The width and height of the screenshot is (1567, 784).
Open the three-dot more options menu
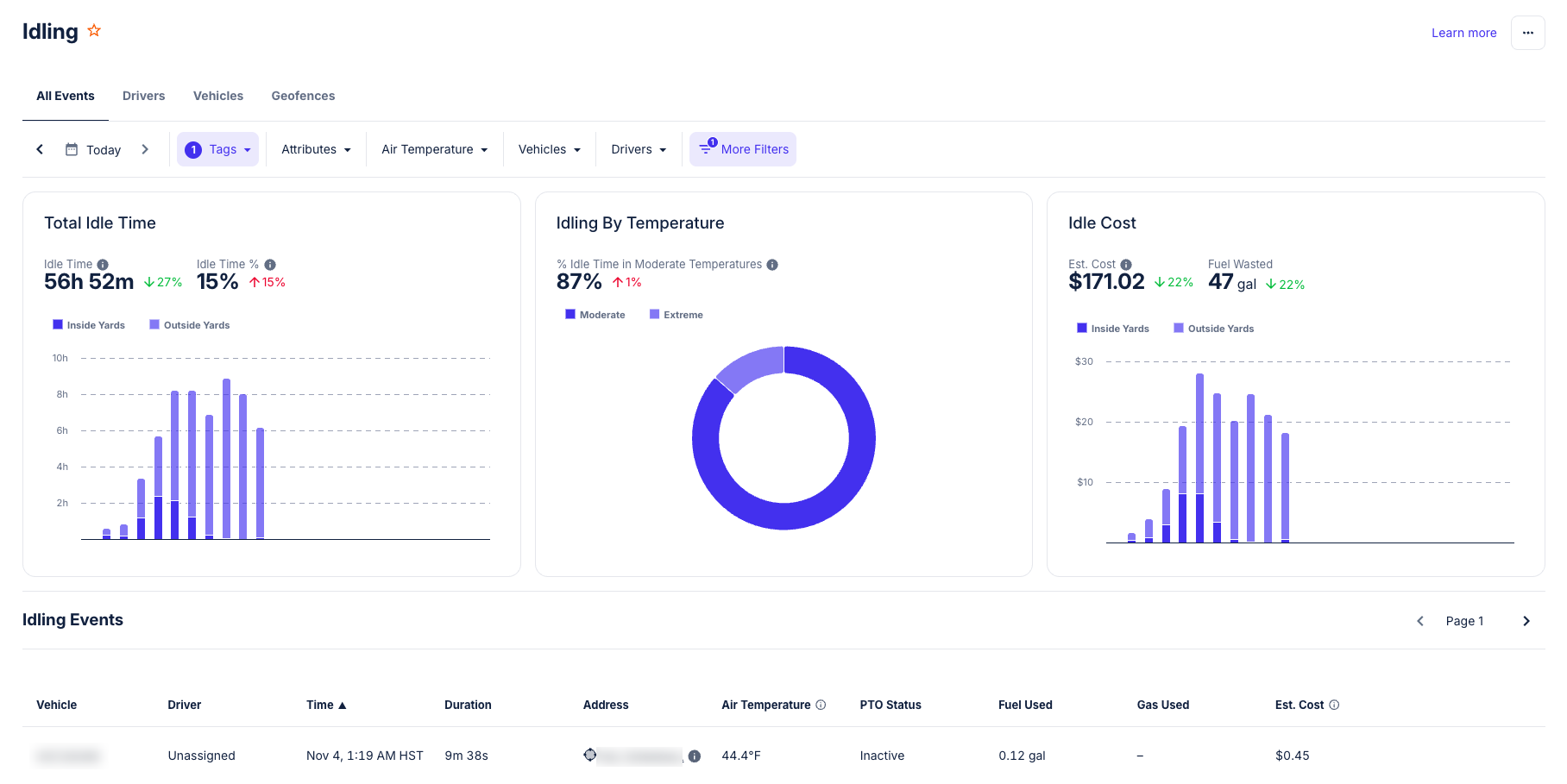coord(1527,33)
